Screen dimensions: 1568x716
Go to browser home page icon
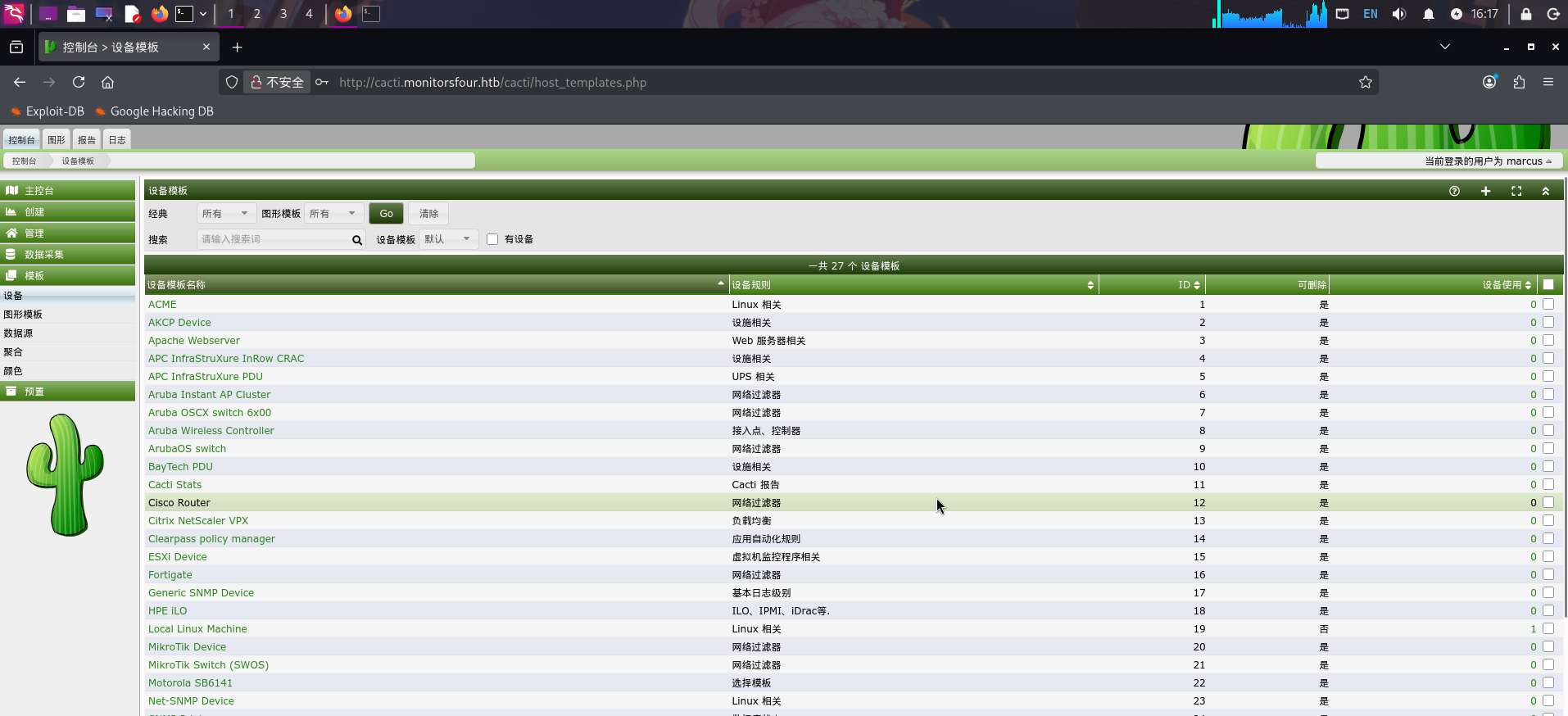click(107, 82)
